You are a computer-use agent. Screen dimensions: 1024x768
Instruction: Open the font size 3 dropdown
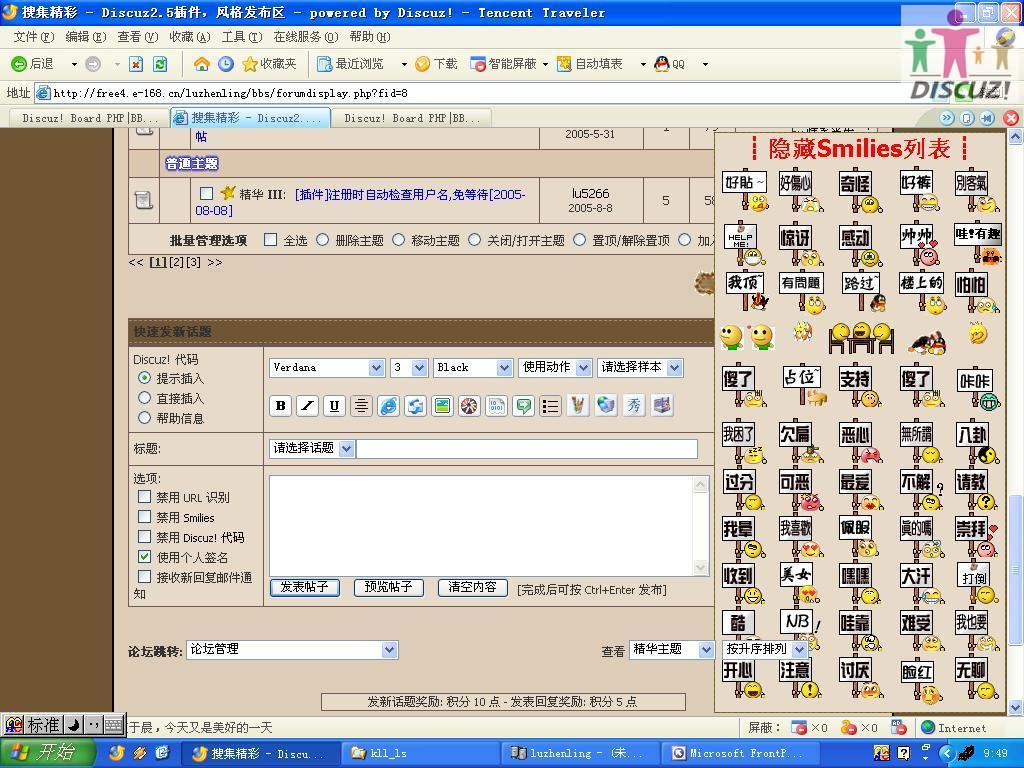tap(409, 368)
